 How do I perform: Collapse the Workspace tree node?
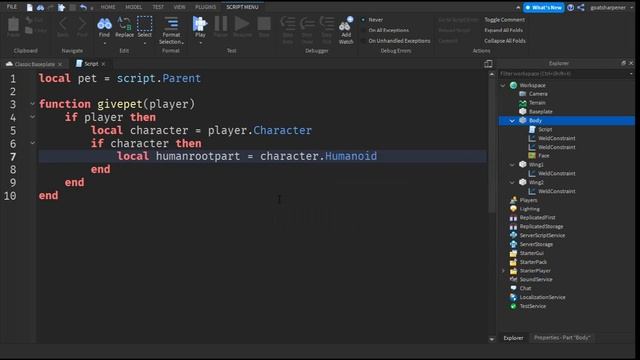503,85
